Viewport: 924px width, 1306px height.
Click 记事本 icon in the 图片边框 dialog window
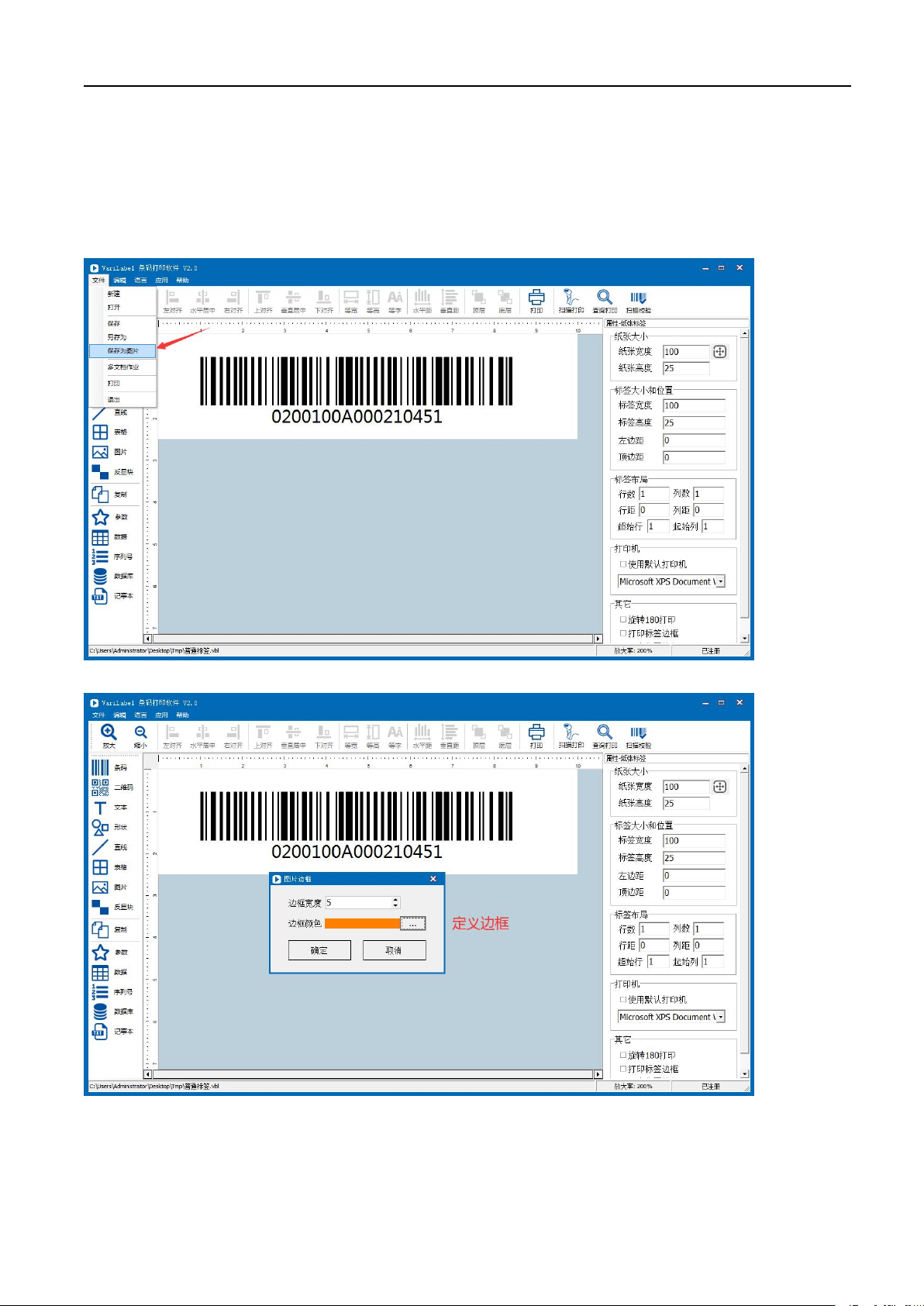pos(100,1032)
